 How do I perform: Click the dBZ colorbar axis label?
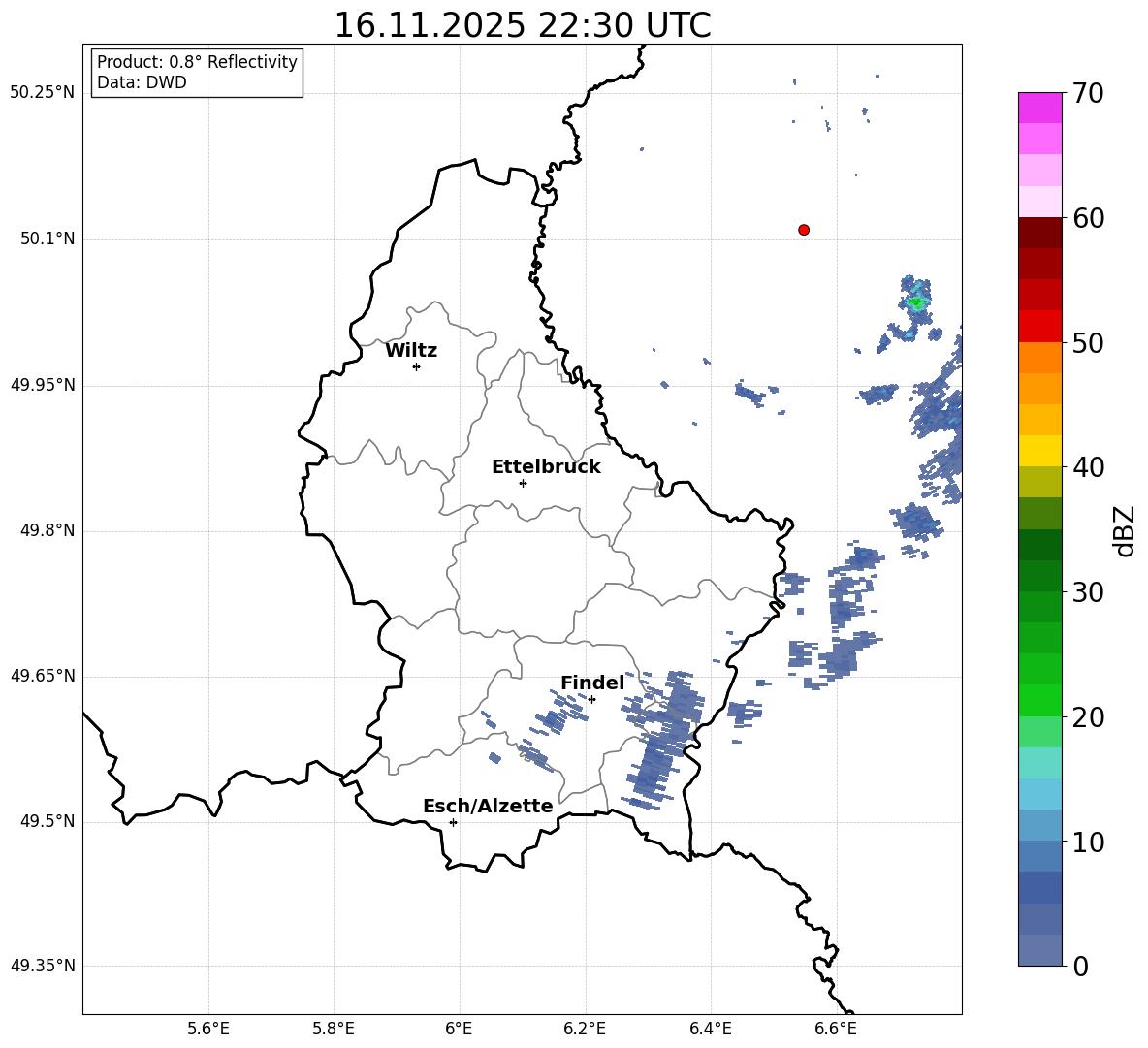[1126, 530]
